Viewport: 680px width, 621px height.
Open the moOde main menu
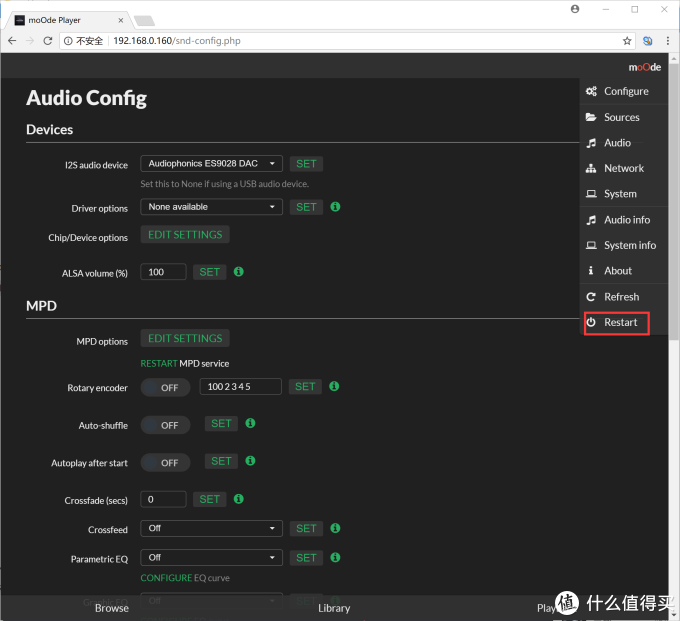pos(644,67)
